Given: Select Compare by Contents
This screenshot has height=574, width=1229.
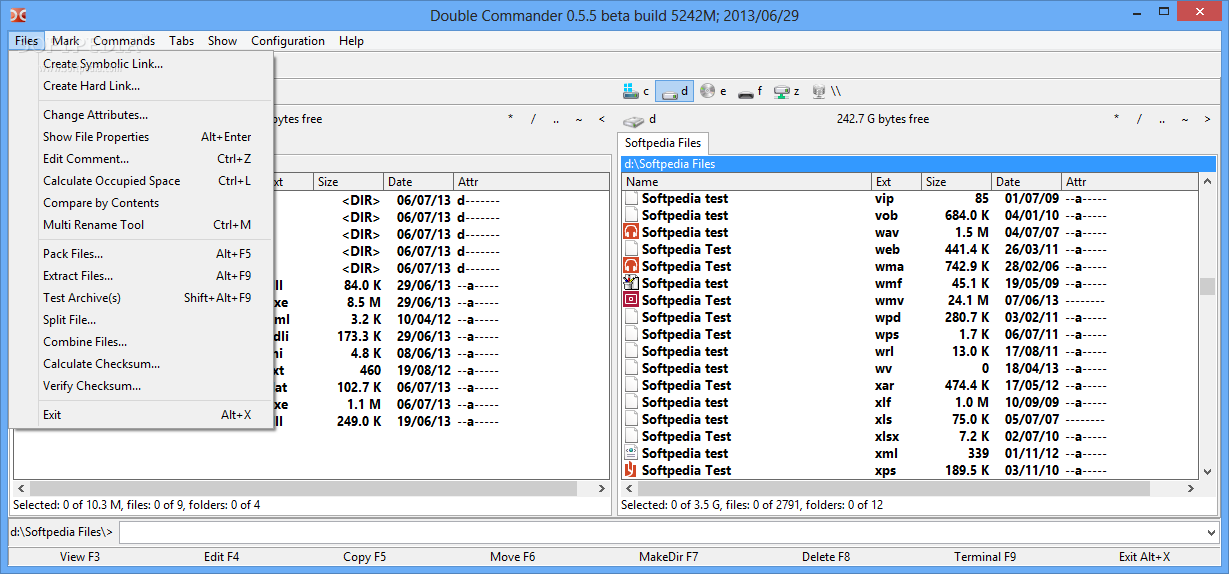Looking at the screenshot, I should click(141, 203).
